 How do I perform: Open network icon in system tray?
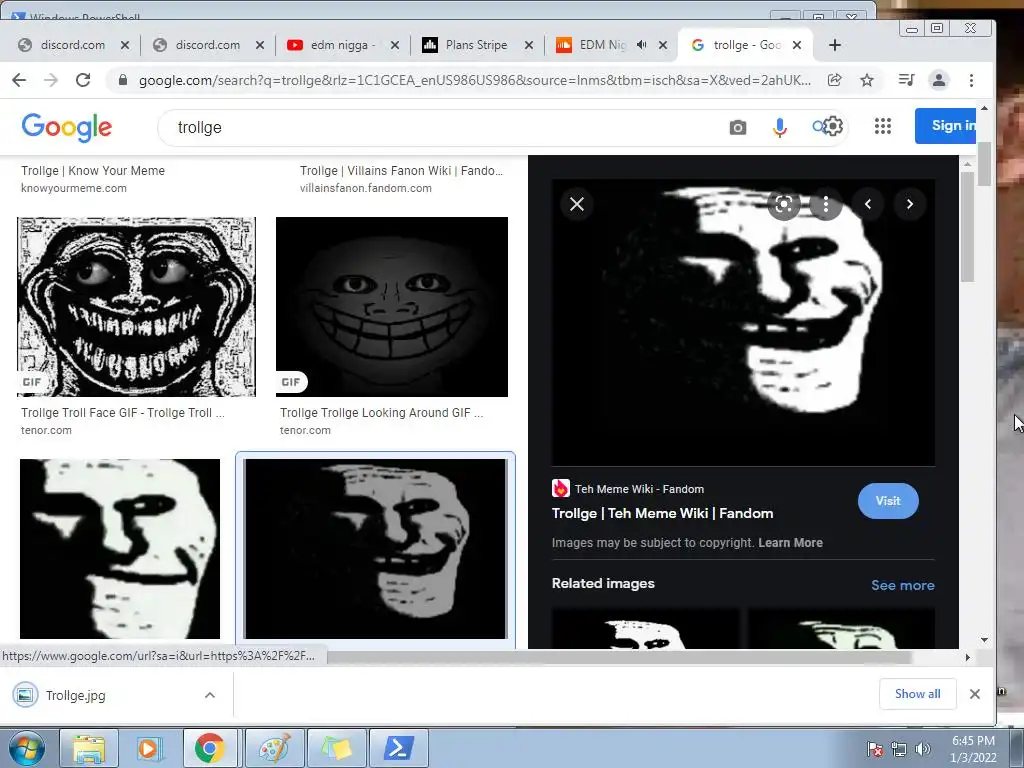click(x=899, y=749)
